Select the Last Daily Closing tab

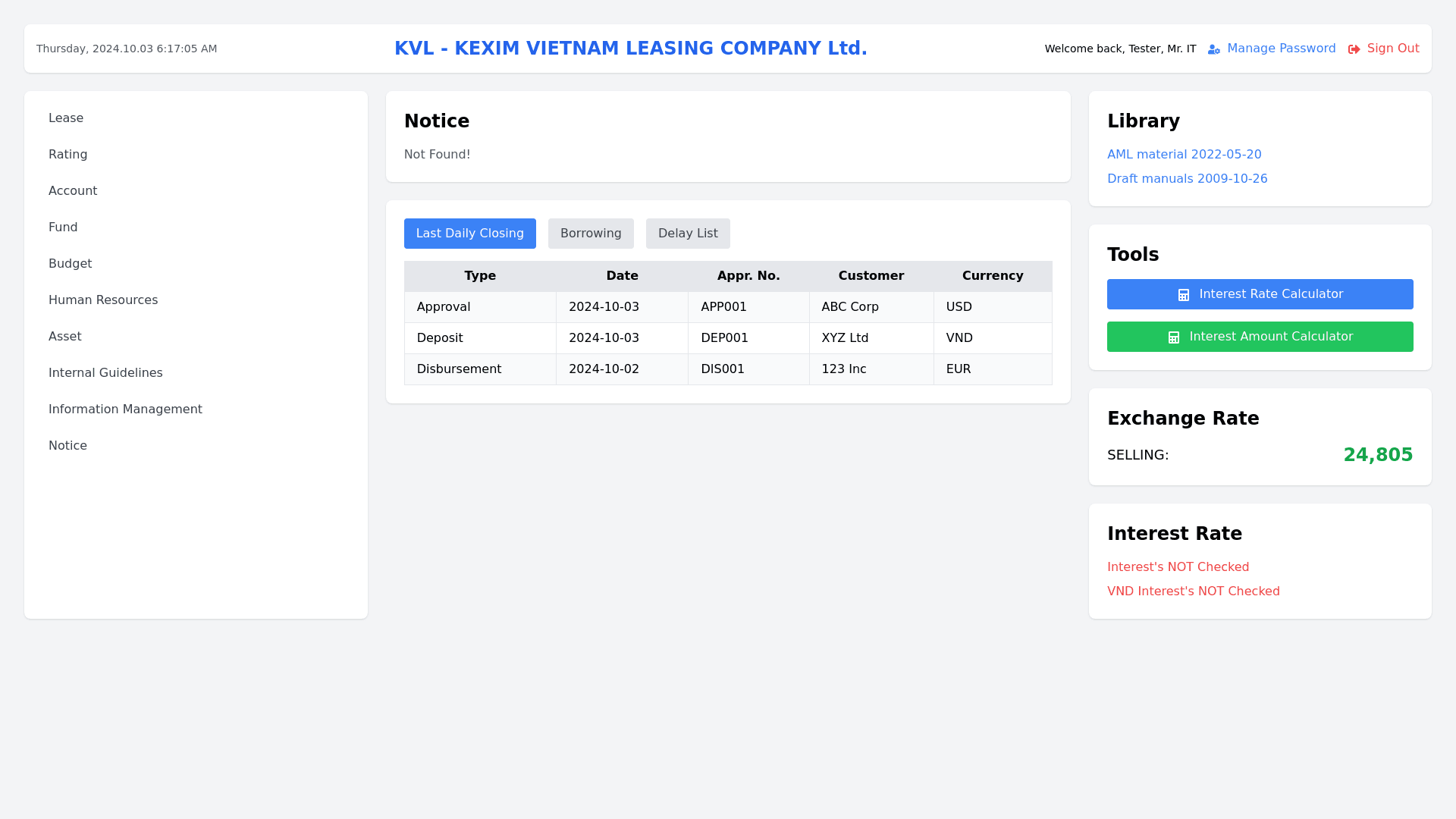point(469,234)
